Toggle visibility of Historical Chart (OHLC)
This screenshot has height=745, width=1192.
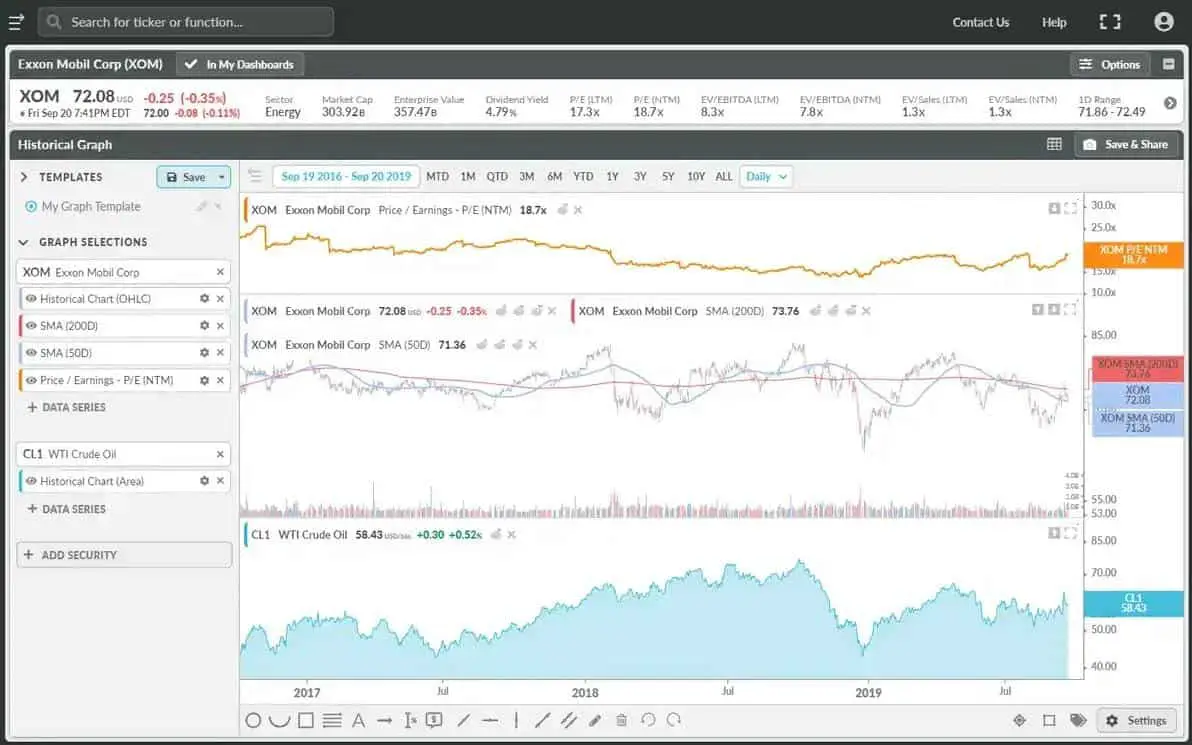tap(31, 299)
